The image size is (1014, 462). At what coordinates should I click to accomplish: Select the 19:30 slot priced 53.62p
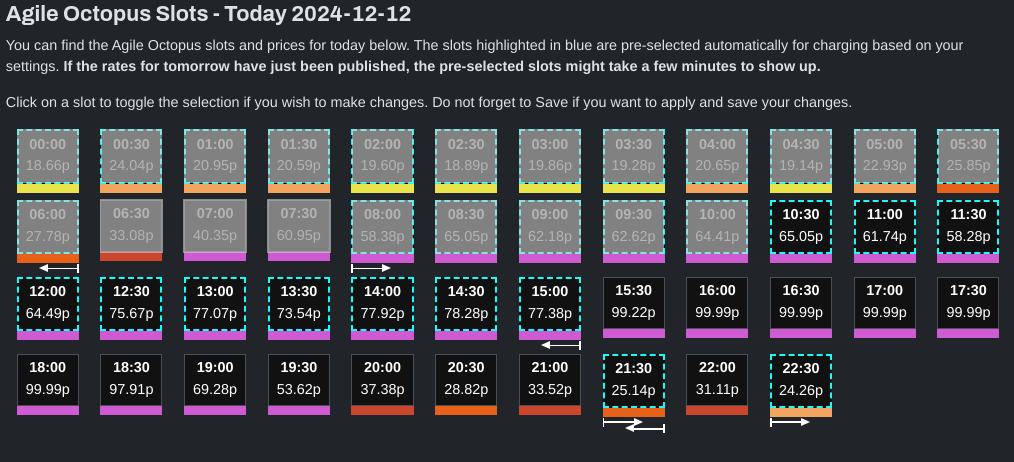click(x=299, y=379)
